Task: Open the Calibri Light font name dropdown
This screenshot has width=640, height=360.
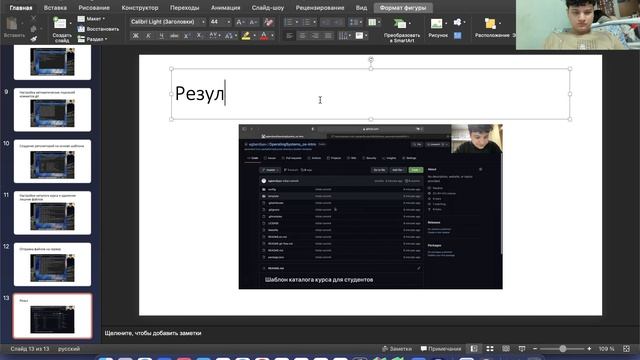Action: tap(203, 22)
